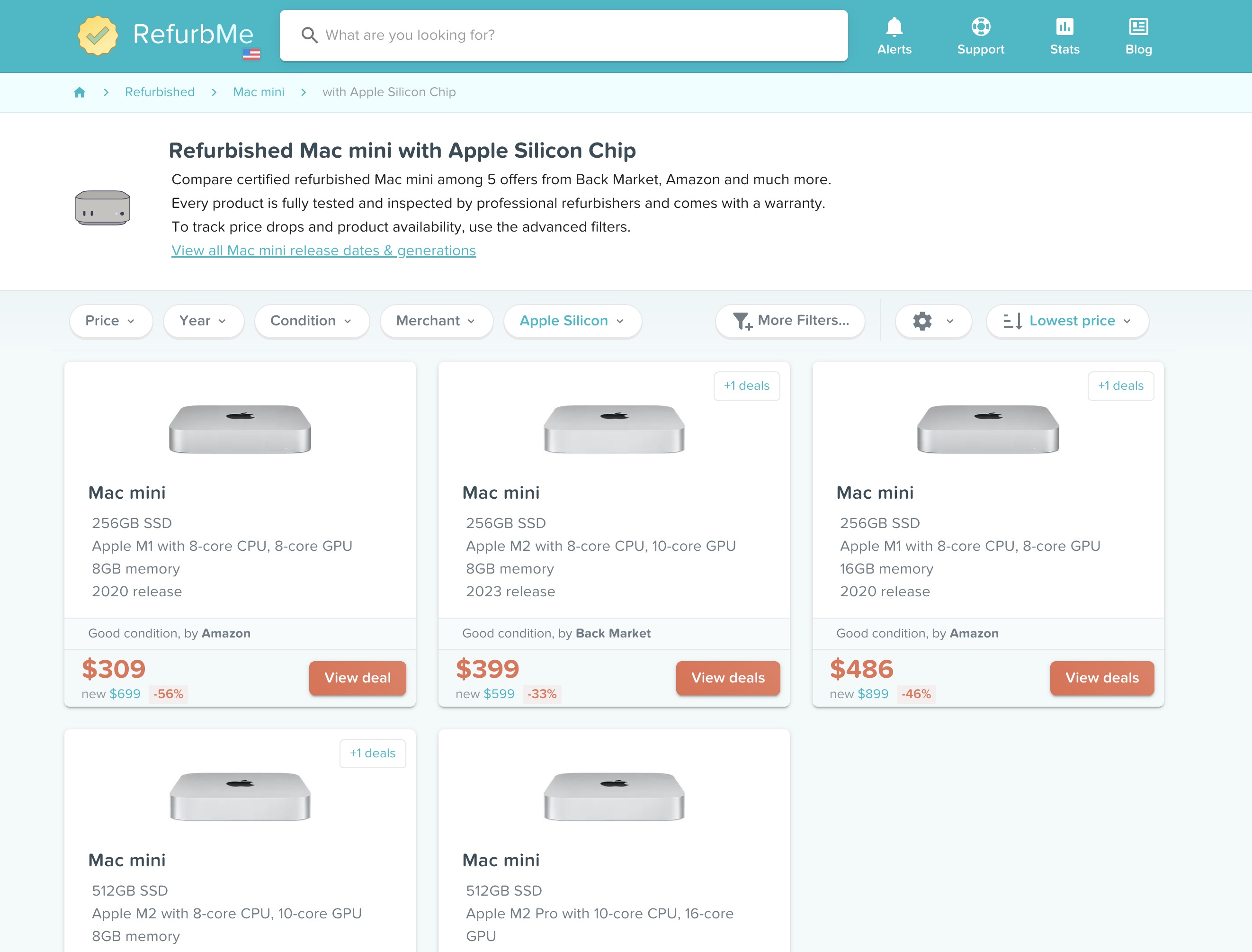
Task: Expand the Condition filter
Action: coord(312,321)
